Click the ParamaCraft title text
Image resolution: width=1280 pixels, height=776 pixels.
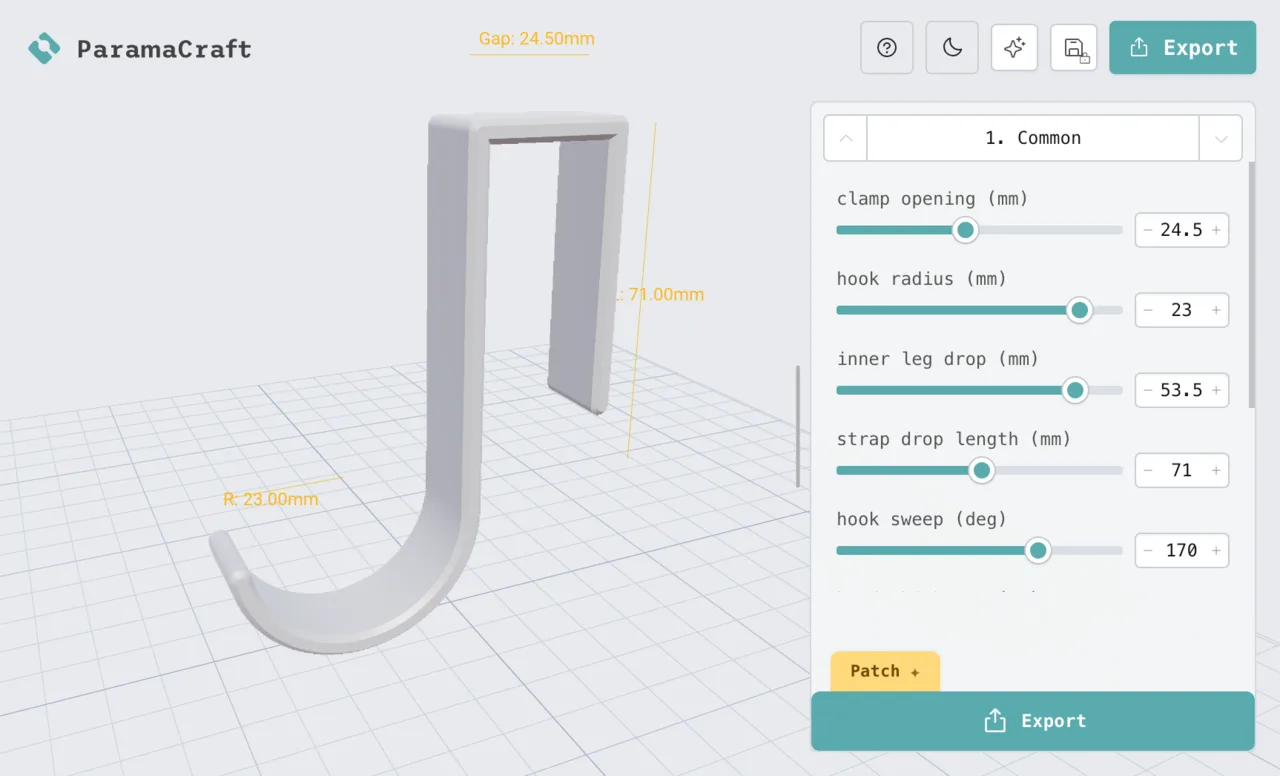pos(164,48)
